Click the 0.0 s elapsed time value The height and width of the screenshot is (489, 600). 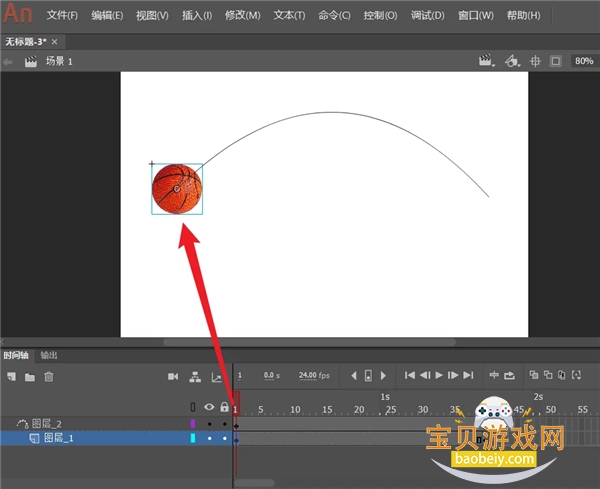[271, 376]
